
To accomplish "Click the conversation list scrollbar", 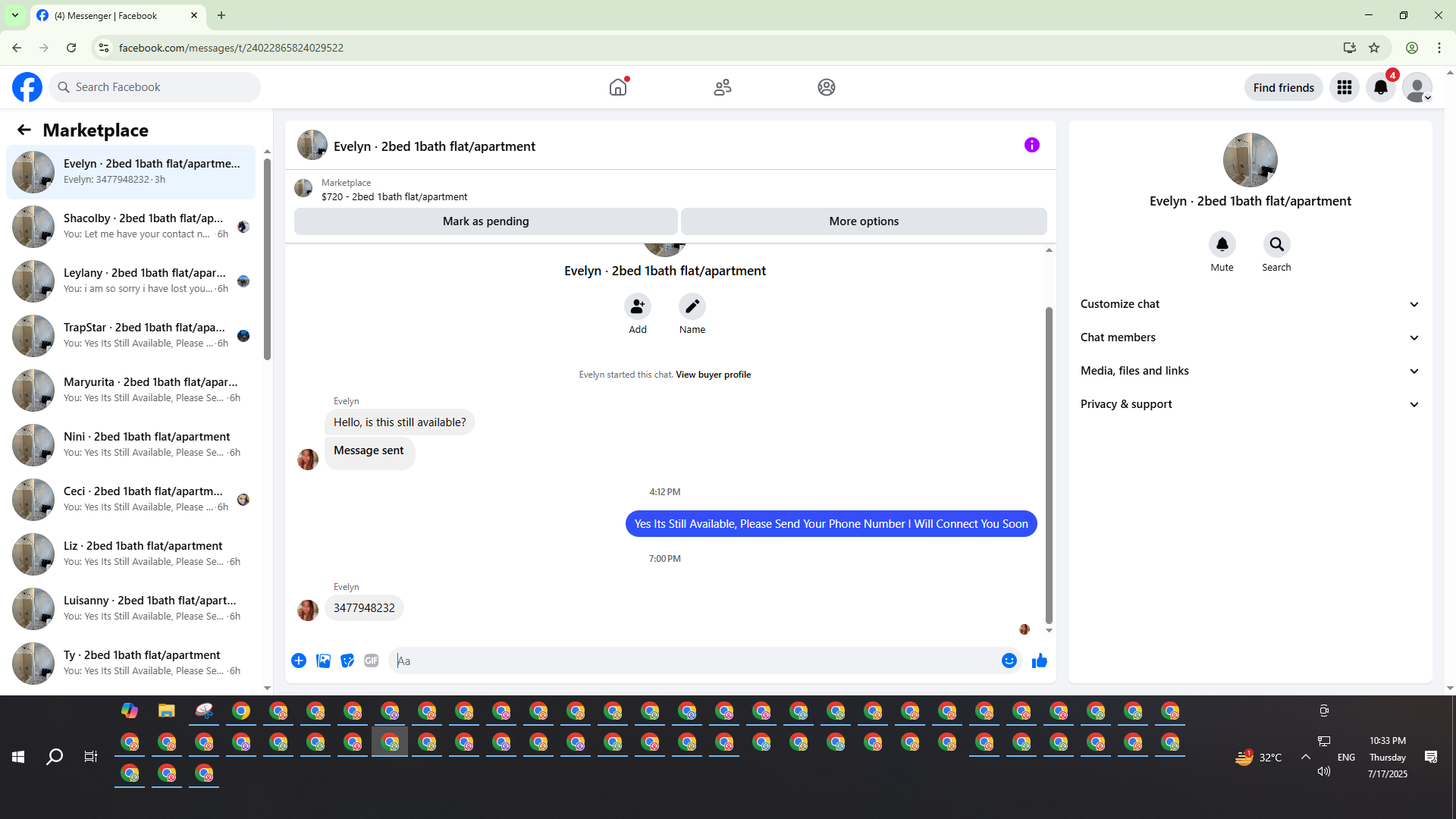I will (267, 260).
